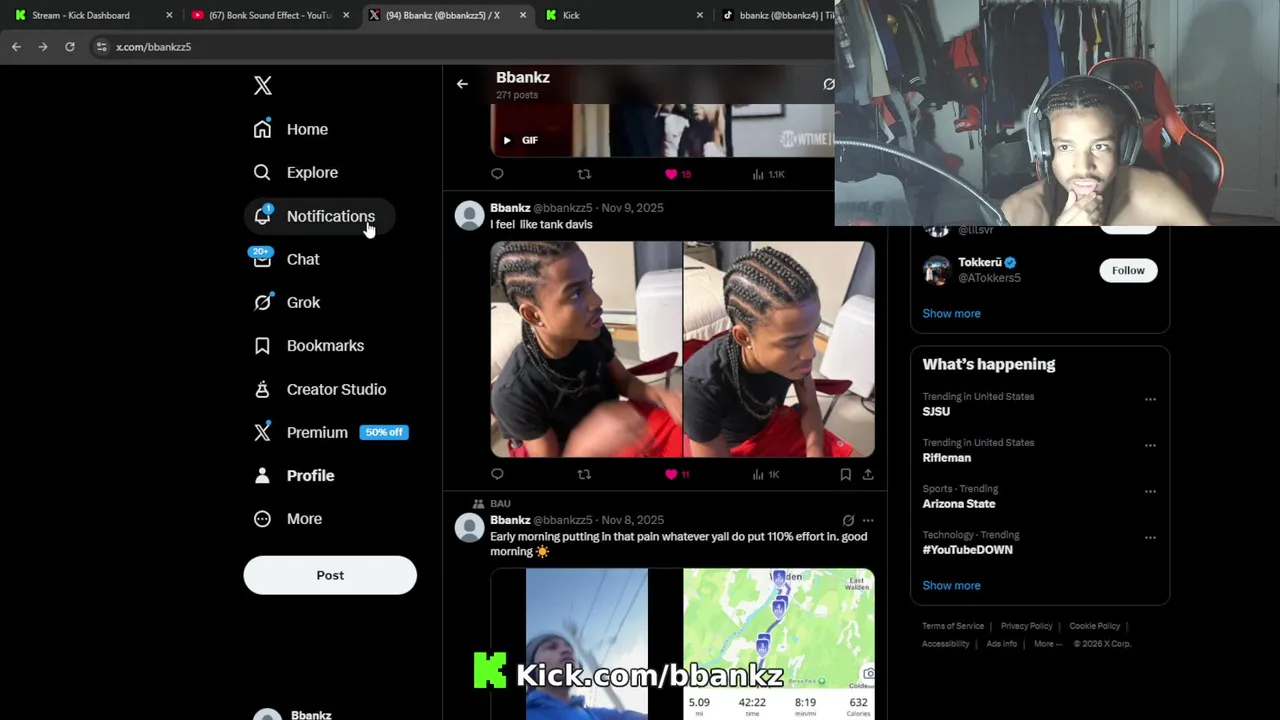Open Grok from sidebar
This screenshot has height=720, width=1280.
tap(287, 302)
